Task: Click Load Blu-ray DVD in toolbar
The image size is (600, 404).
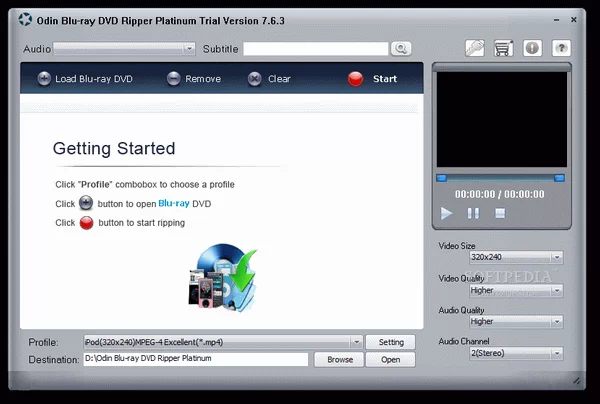Action: pyautogui.click(x=83, y=79)
